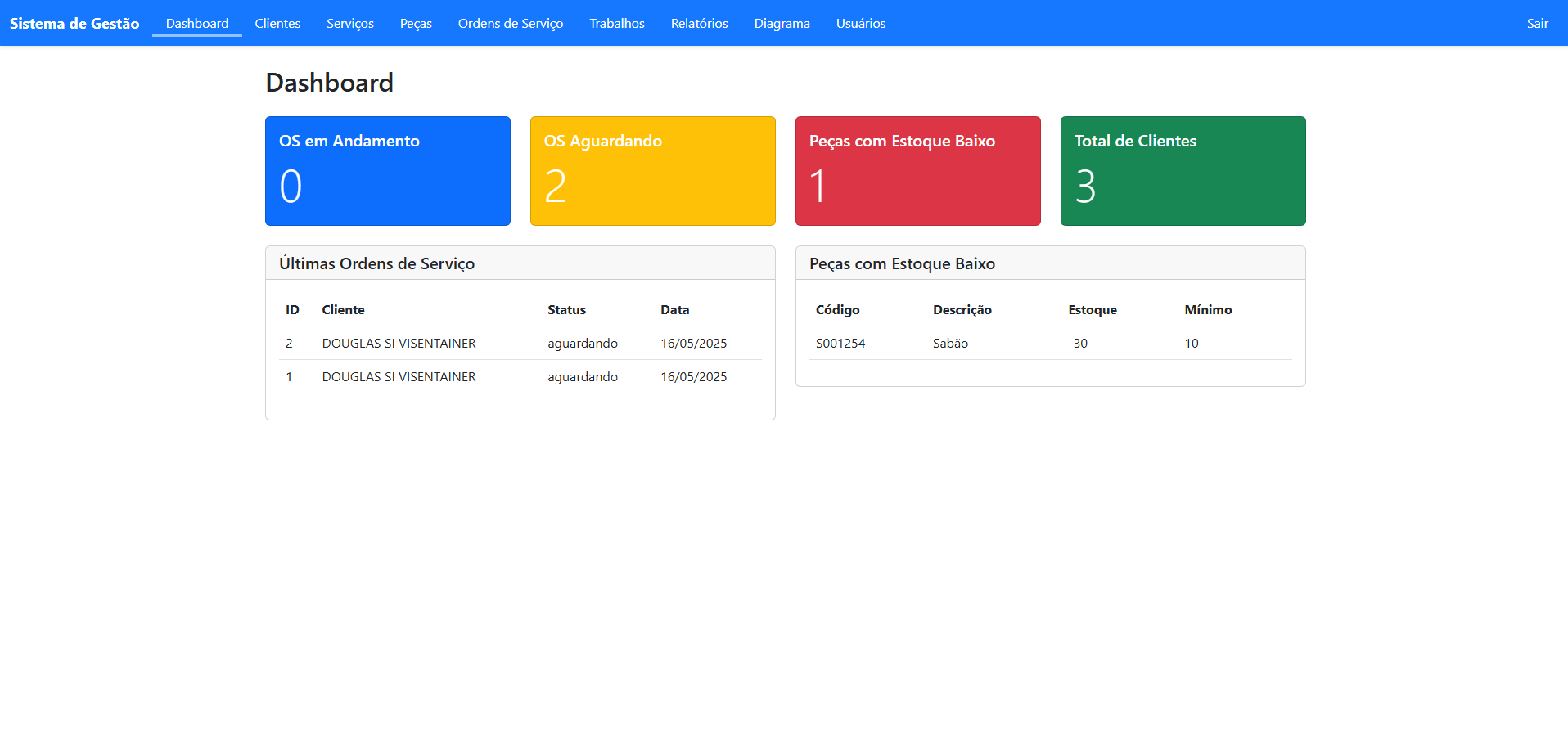Click the date of order 1
This screenshot has width=1568, height=742.
[694, 376]
